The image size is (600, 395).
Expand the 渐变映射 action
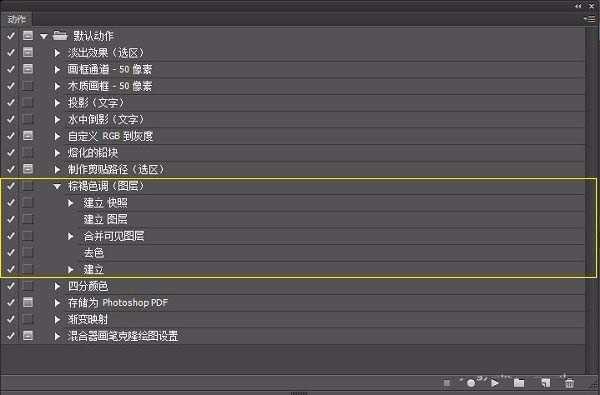[x=57, y=320]
